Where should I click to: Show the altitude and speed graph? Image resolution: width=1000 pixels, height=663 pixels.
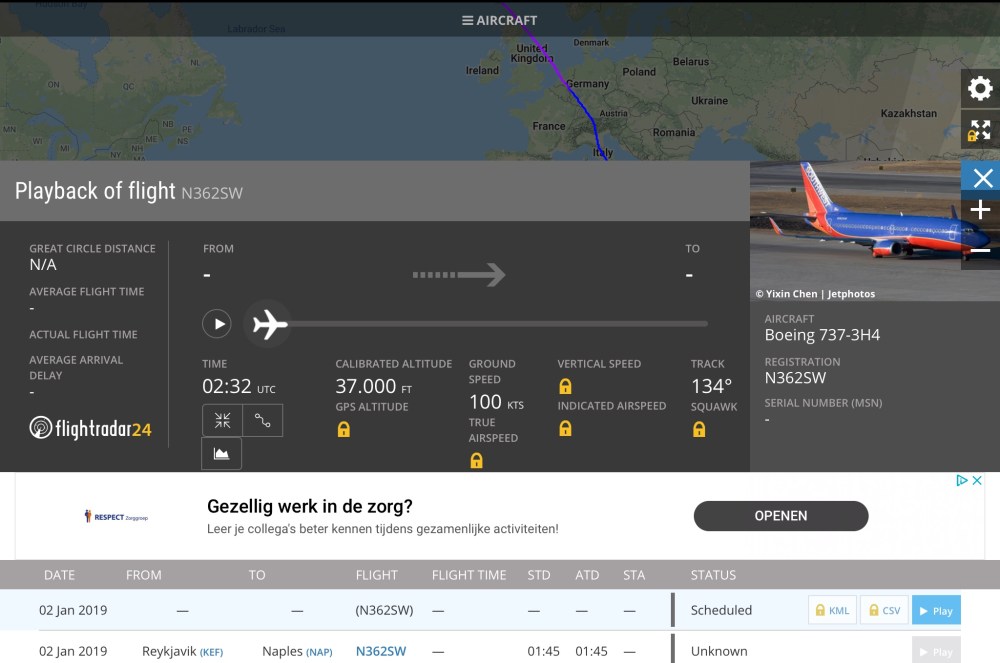pyautogui.click(x=222, y=454)
